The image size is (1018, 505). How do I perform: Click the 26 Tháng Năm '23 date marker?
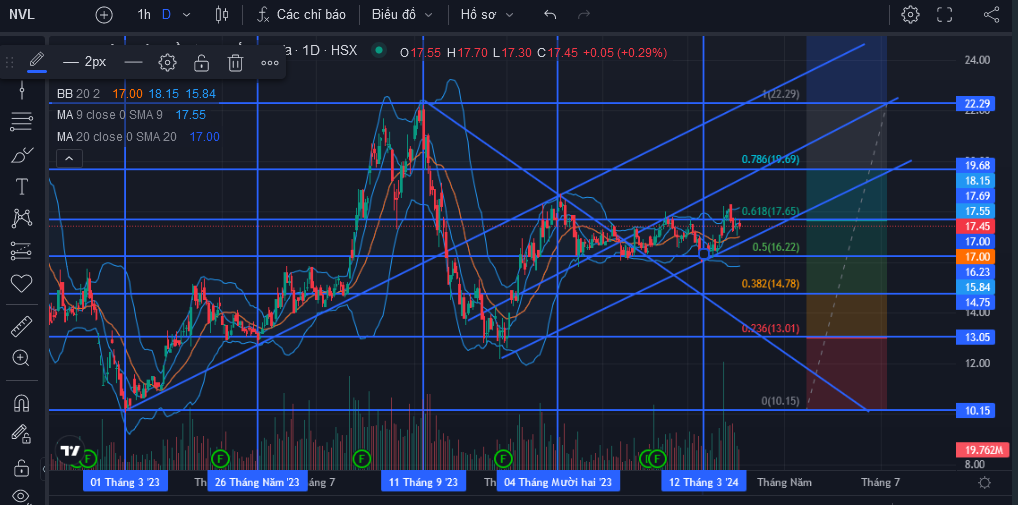tap(258, 482)
